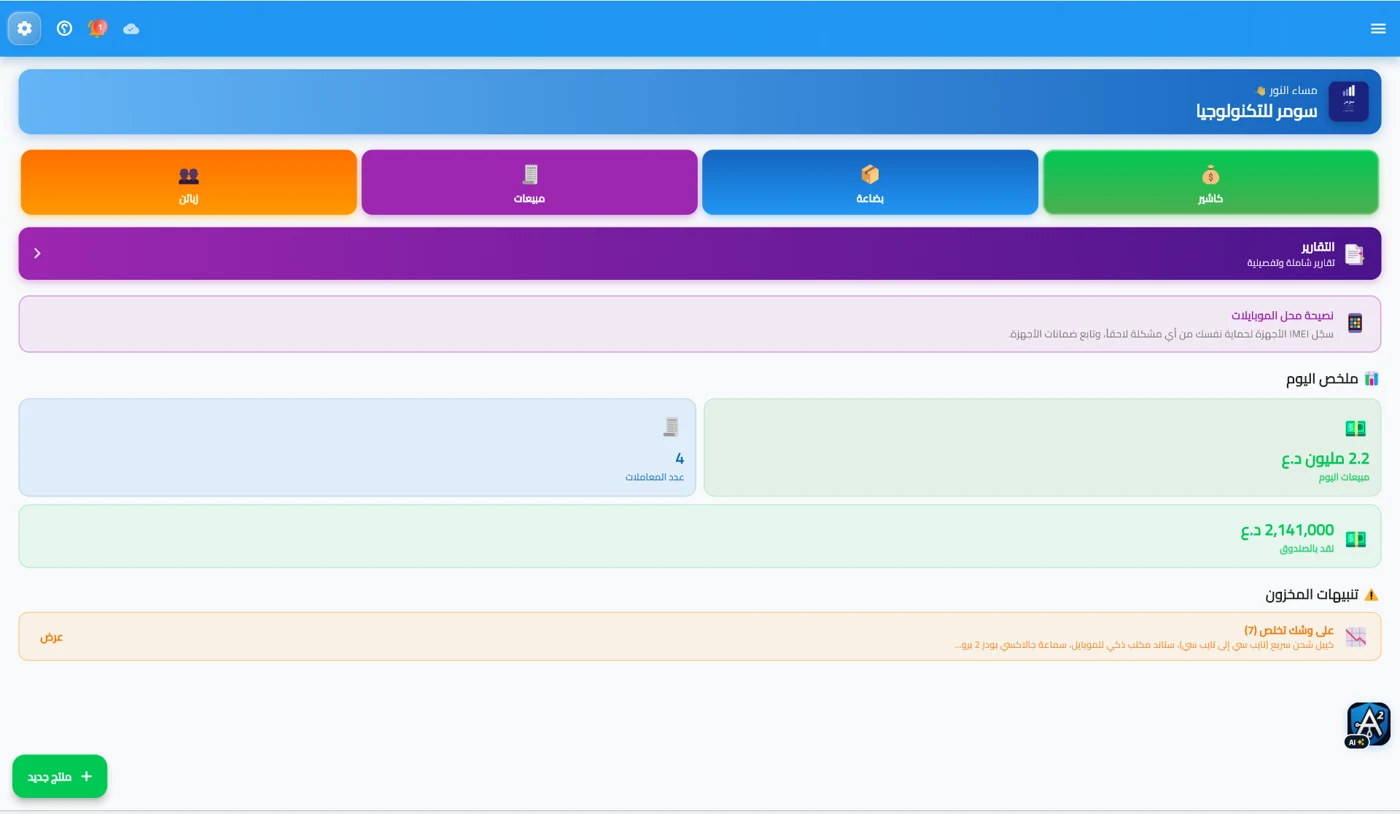Click the circular help icon beside the gear
1400x814 pixels.
pyautogui.click(x=65, y=28)
